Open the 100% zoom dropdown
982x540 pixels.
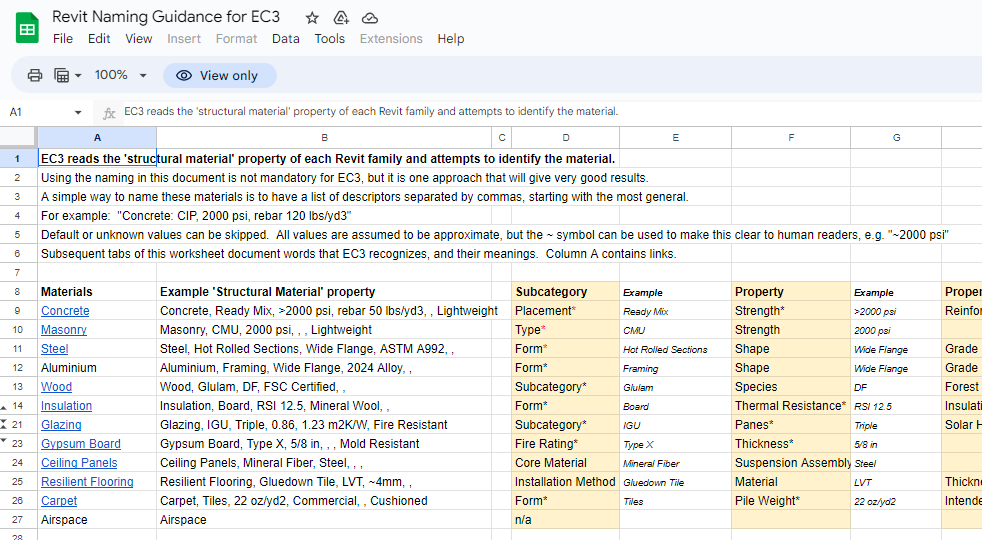pyautogui.click(x=120, y=75)
